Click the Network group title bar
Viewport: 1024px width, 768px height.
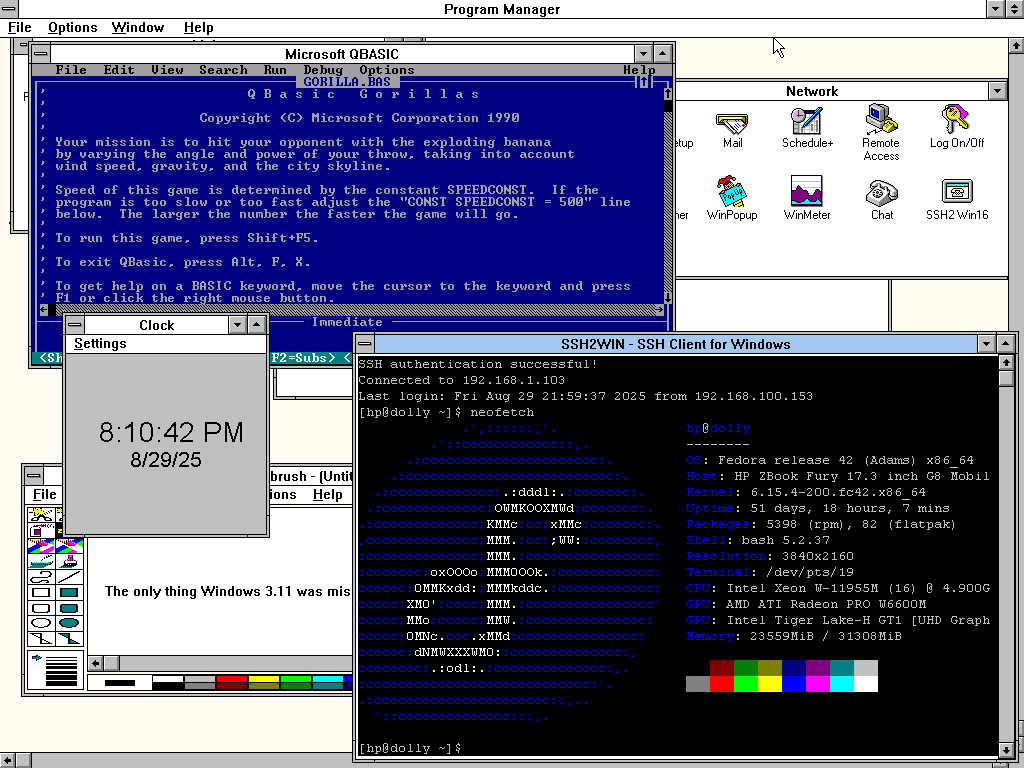812,91
